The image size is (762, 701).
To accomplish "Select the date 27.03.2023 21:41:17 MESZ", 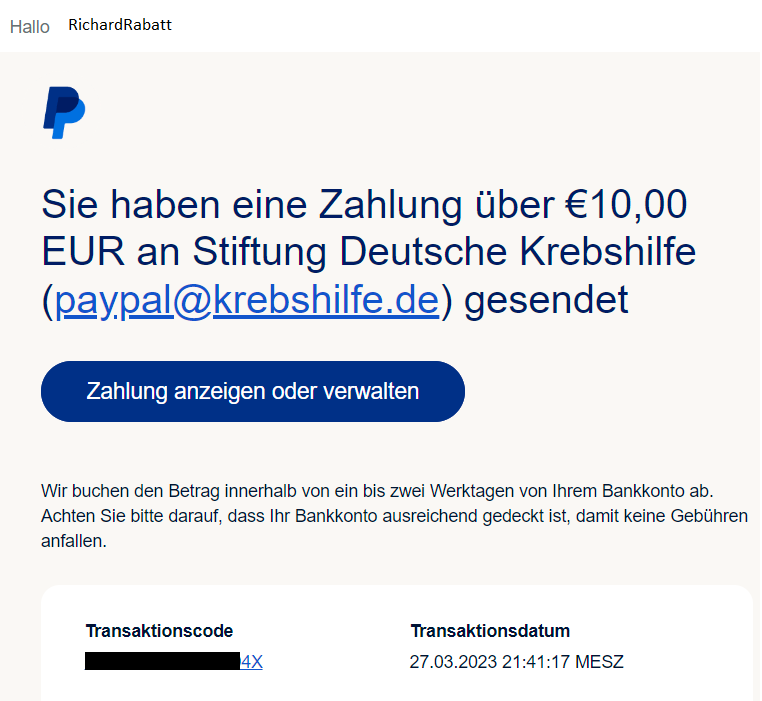I will 516,661.
